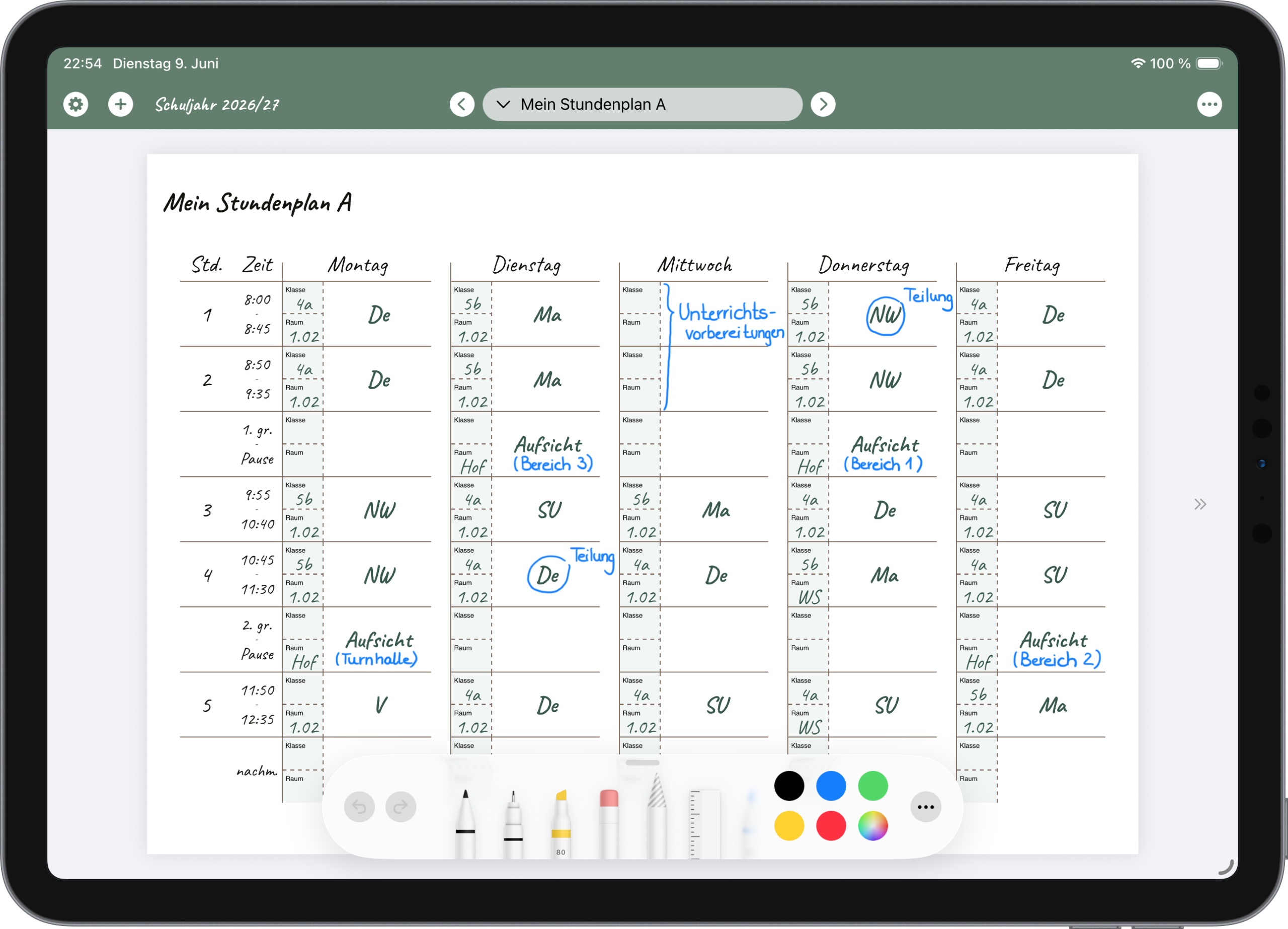Click Unterrichtsvorbereitungen note on Mittwoch
This screenshot has width=1288, height=929.
pyautogui.click(x=731, y=322)
